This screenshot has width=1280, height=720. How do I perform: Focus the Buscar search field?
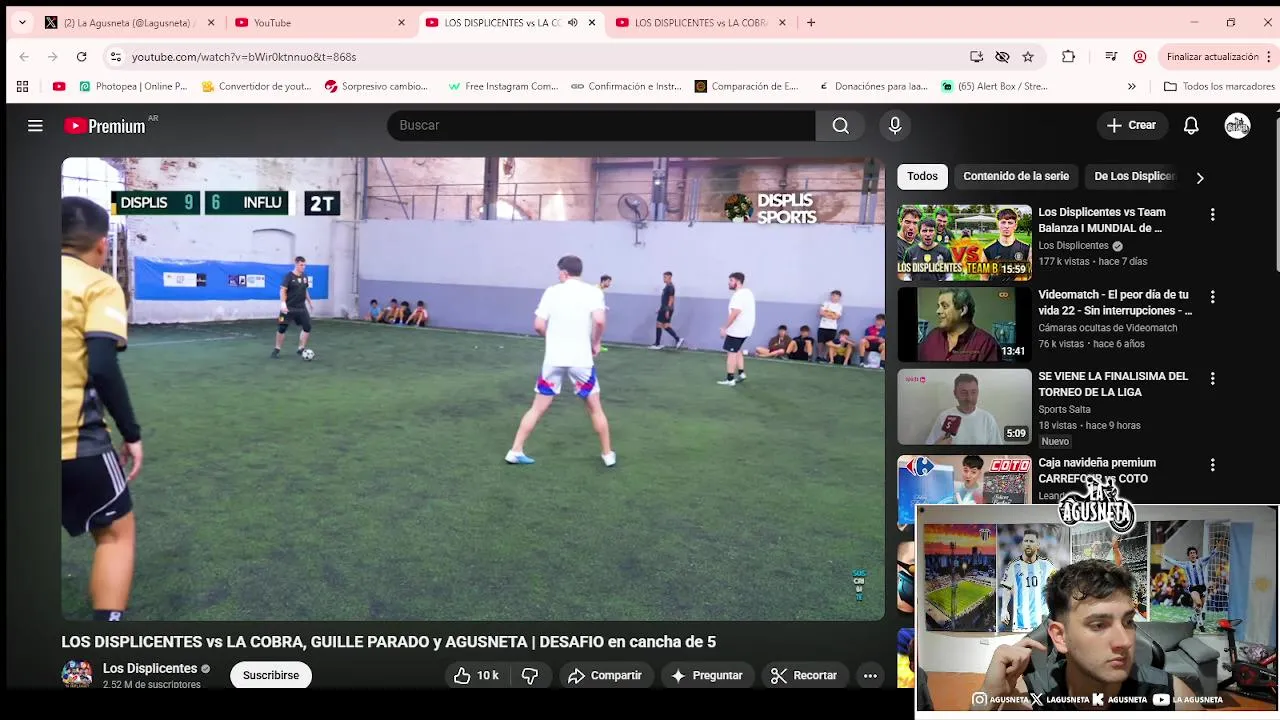click(x=601, y=125)
